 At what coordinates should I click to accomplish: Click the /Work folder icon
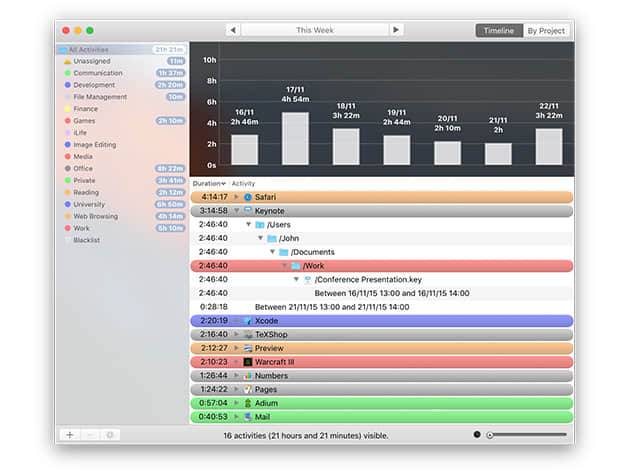click(296, 266)
